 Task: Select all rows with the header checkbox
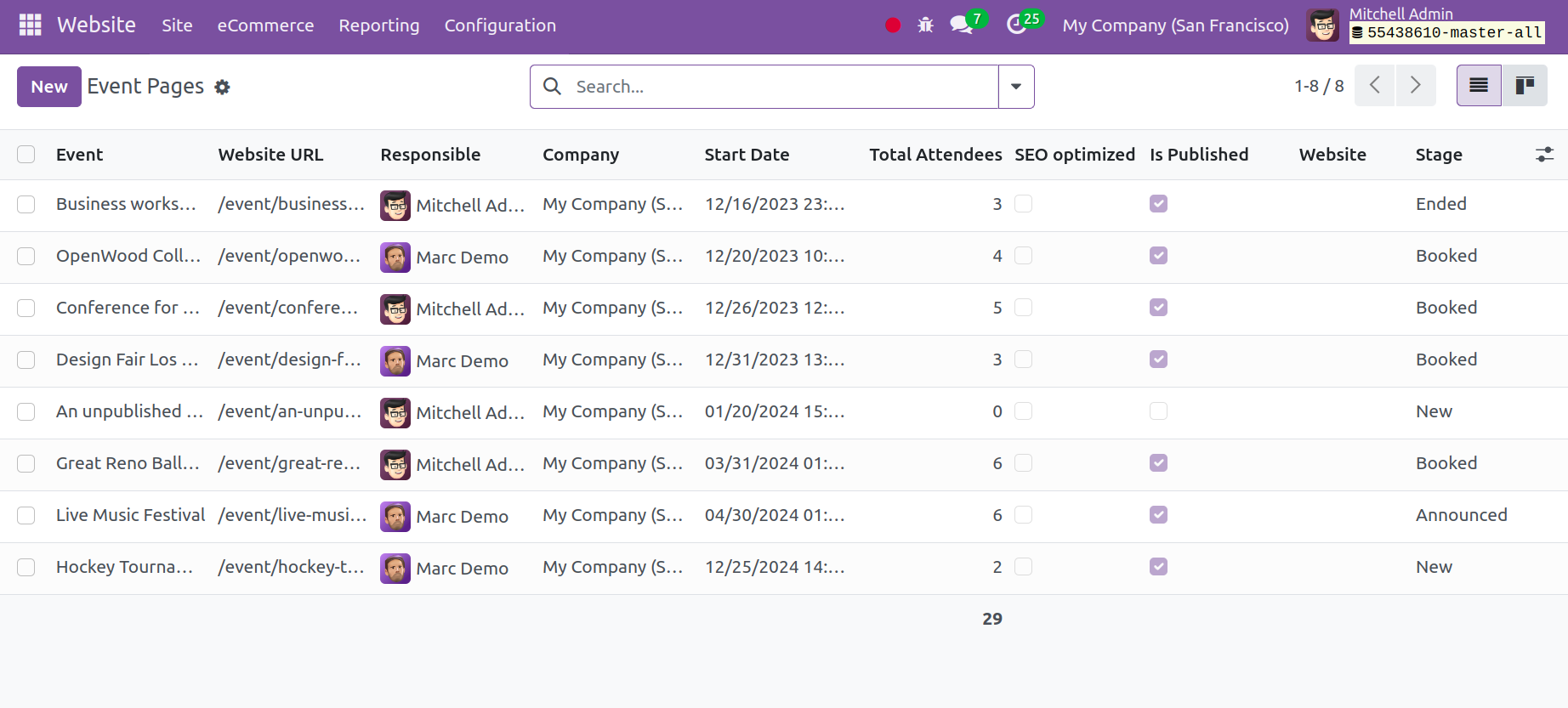click(26, 155)
